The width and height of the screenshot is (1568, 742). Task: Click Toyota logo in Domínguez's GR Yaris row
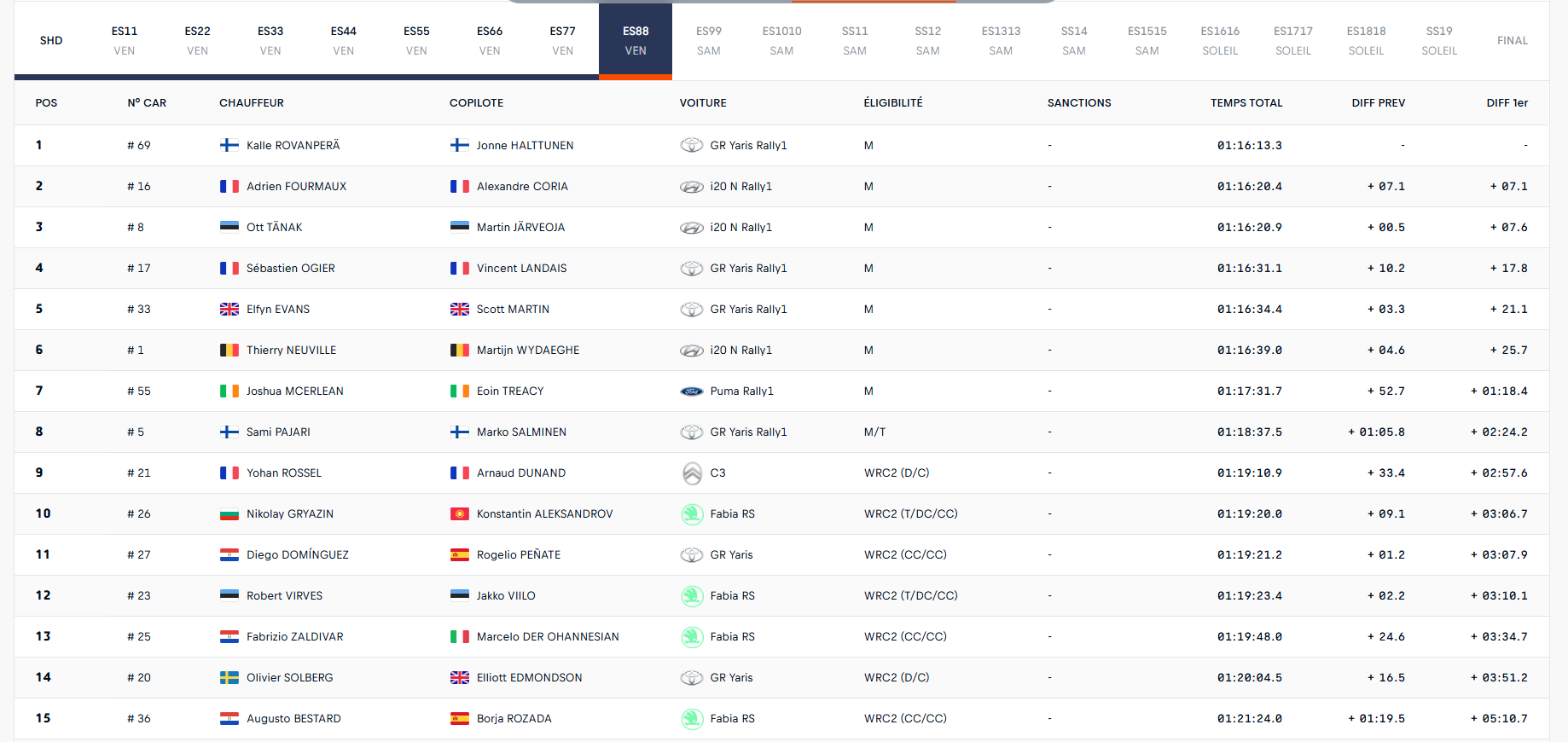tap(692, 554)
